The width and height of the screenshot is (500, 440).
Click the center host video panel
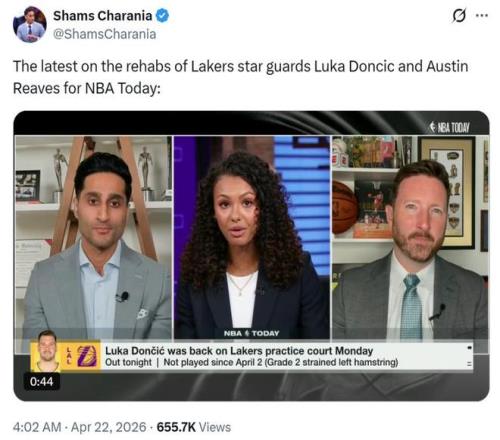[x=252, y=237]
